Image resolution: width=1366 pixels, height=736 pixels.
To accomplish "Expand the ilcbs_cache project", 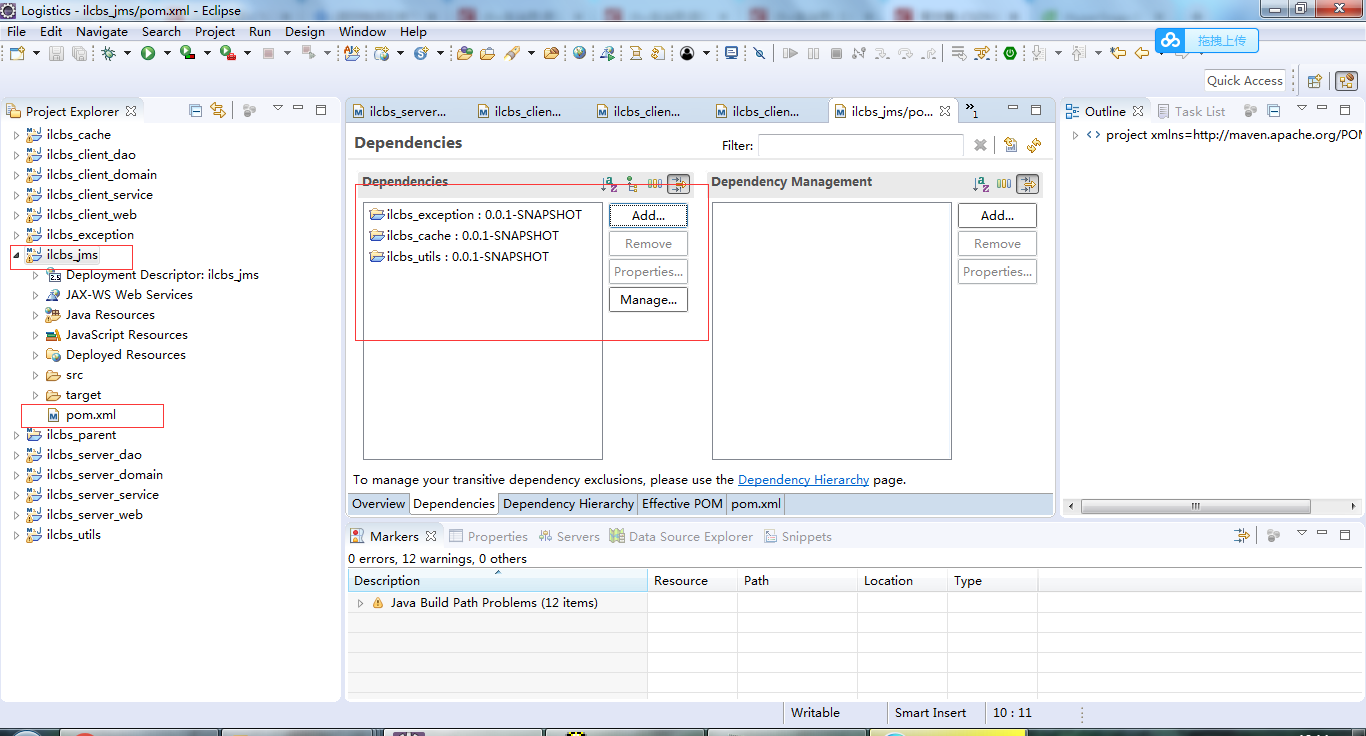I will (x=16, y=135).
